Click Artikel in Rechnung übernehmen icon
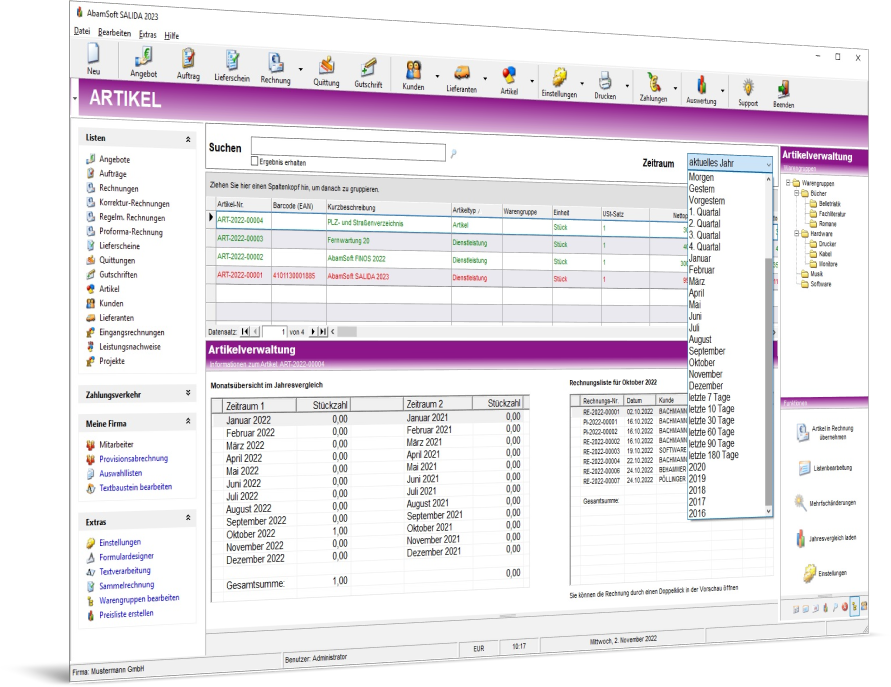This screenshot has height=687, width=891. [x=802, y=433]
